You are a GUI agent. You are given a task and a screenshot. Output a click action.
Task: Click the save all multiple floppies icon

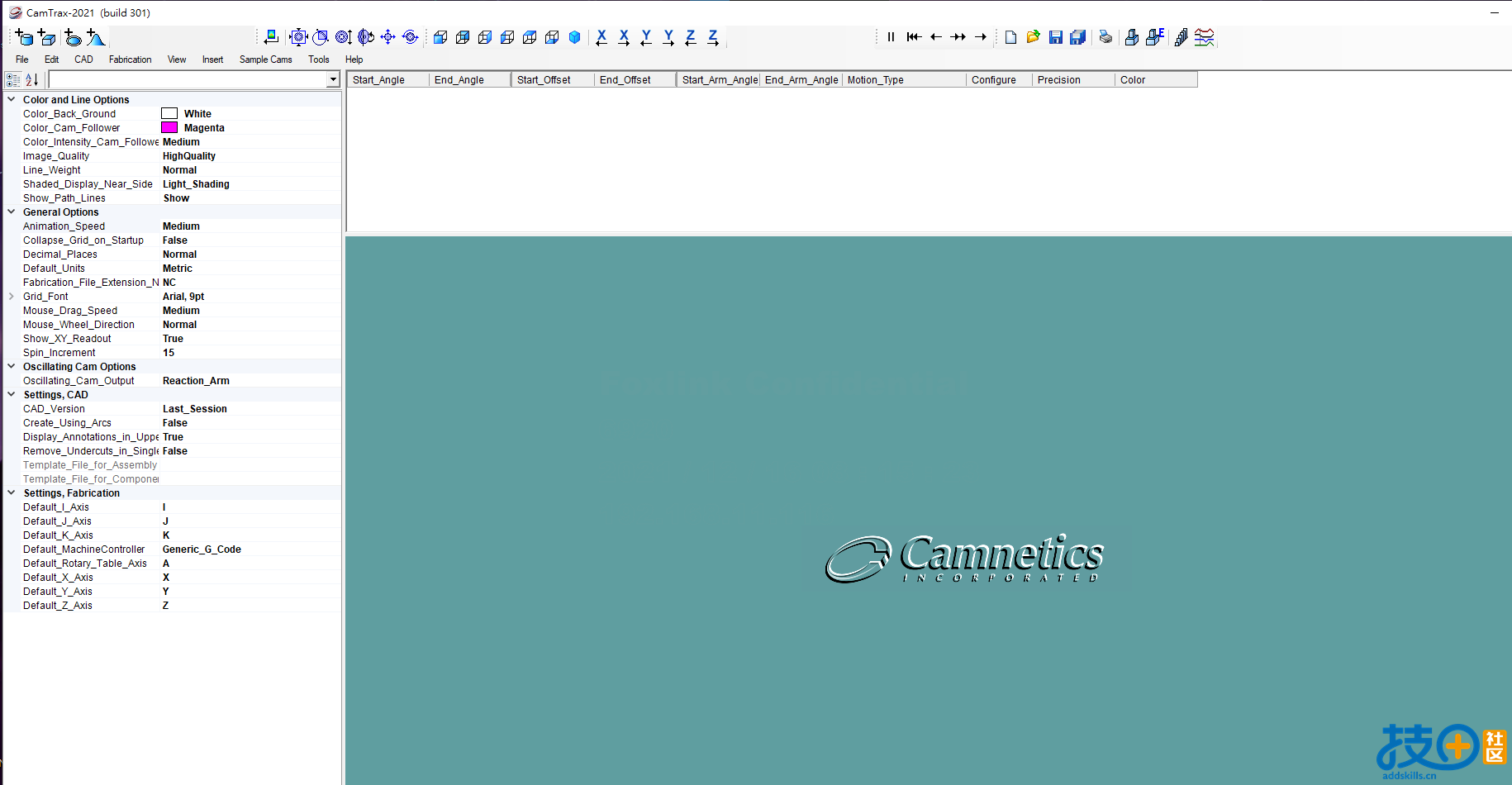(1077, 37)
